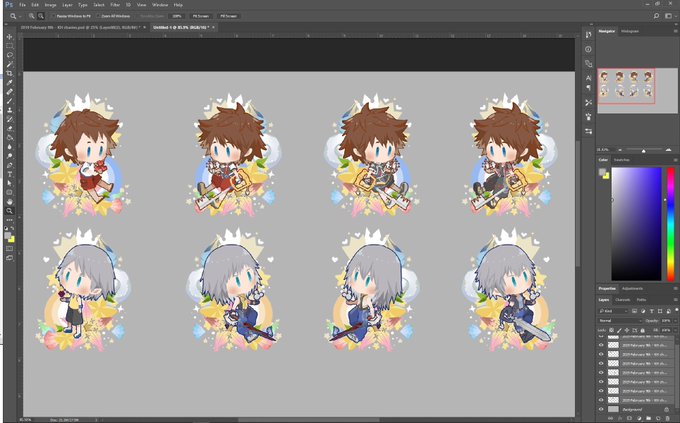Viewport: 680px width, 423px height.
Task: Click the new group folder icon
Action: [x=648, y=419]
